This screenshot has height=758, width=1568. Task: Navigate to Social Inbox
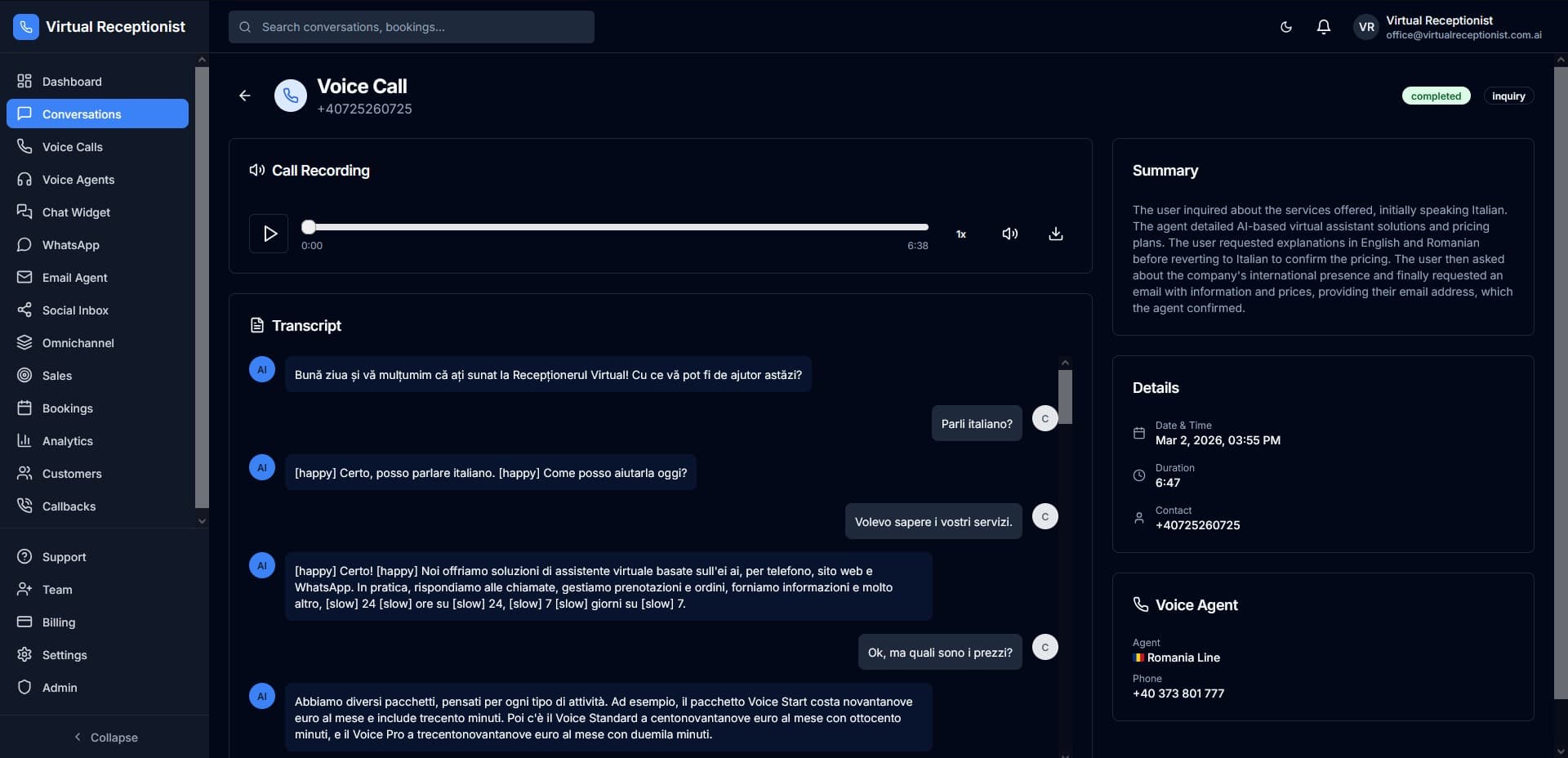click(75, 310)
